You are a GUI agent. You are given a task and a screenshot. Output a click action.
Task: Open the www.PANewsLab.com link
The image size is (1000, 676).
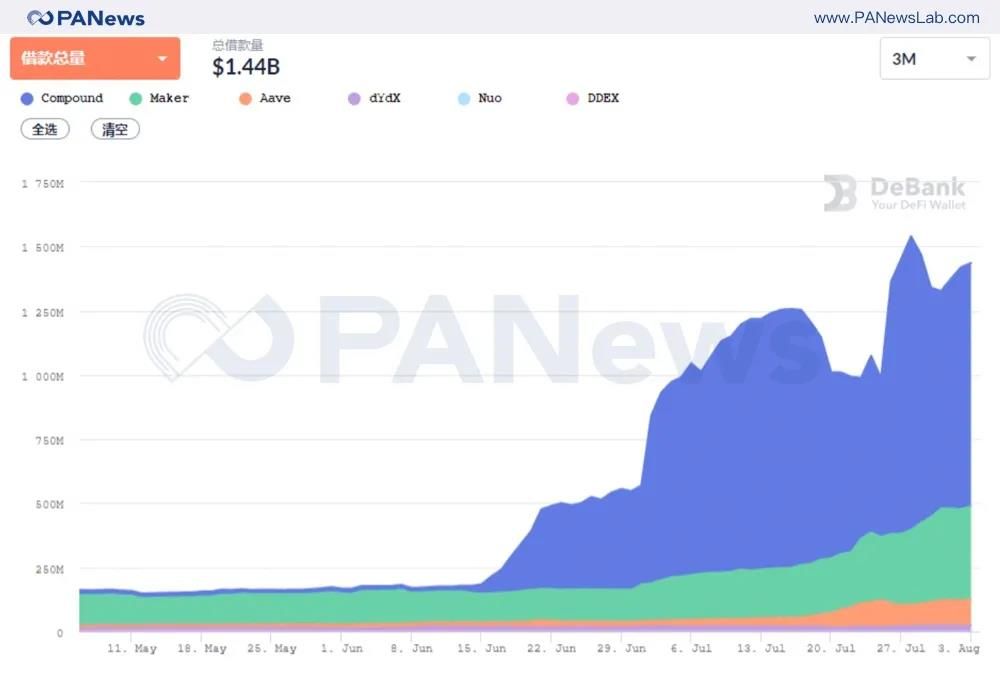tap(896, 18)
